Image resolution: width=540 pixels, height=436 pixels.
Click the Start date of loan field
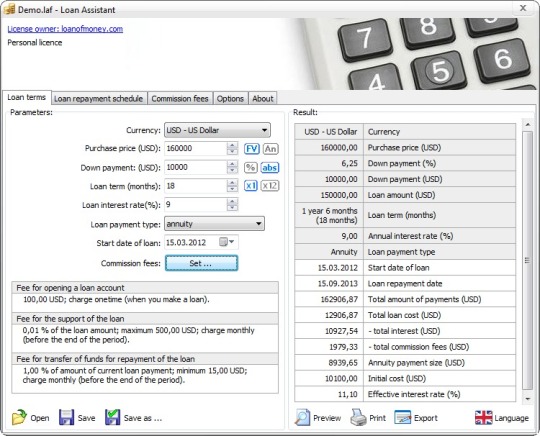point(201,242)
